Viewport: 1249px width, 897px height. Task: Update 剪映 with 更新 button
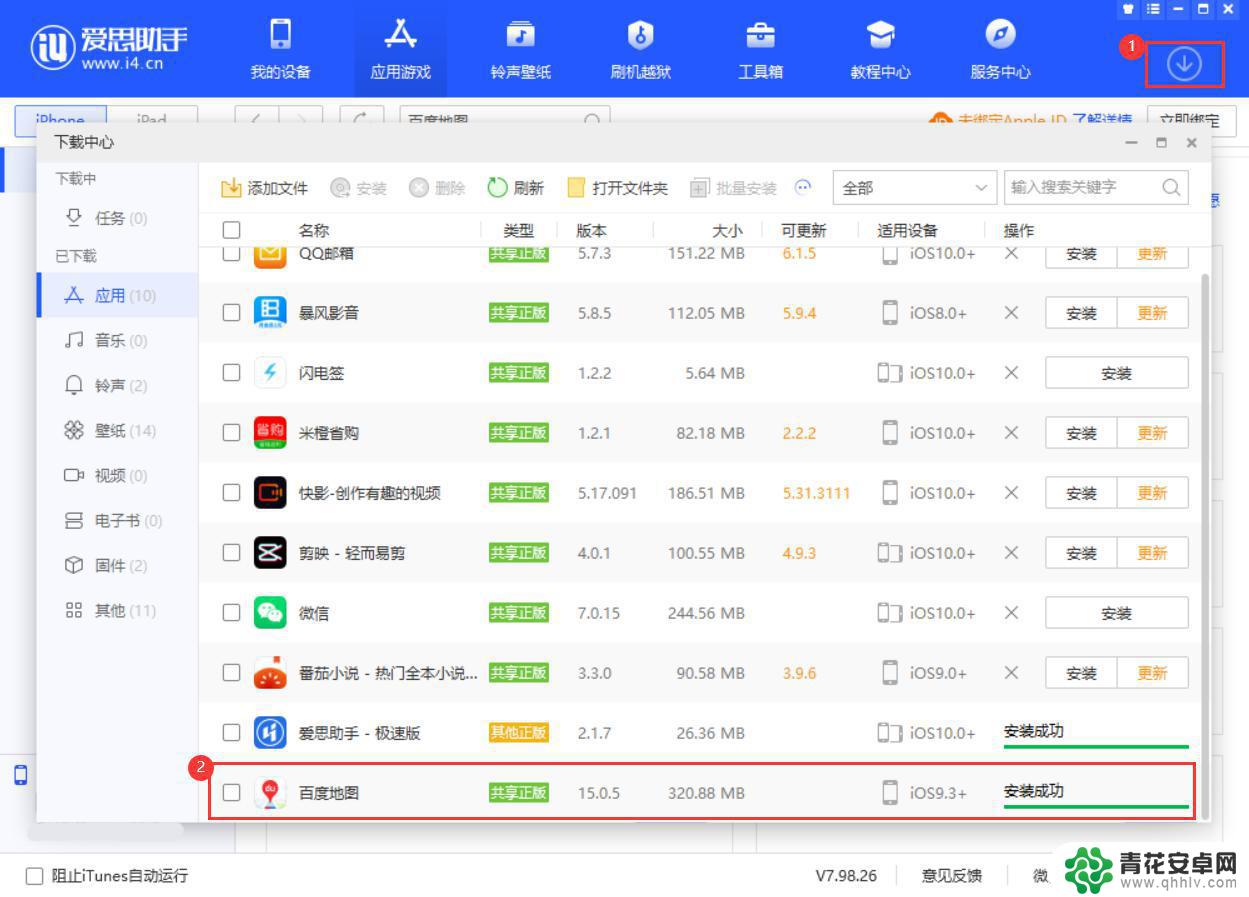pyautogui.click(x=1152, y=553)
